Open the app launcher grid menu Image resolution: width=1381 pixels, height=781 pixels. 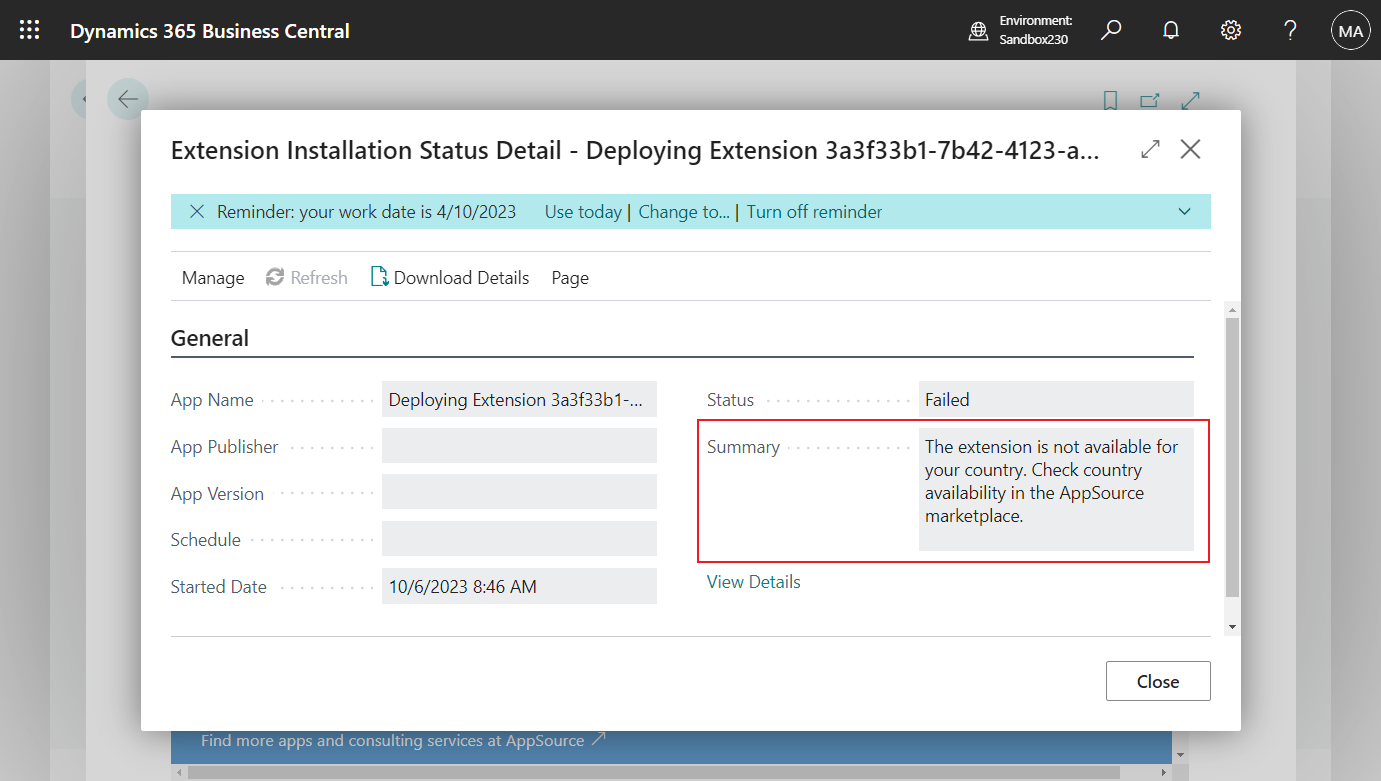coord(29,29)
